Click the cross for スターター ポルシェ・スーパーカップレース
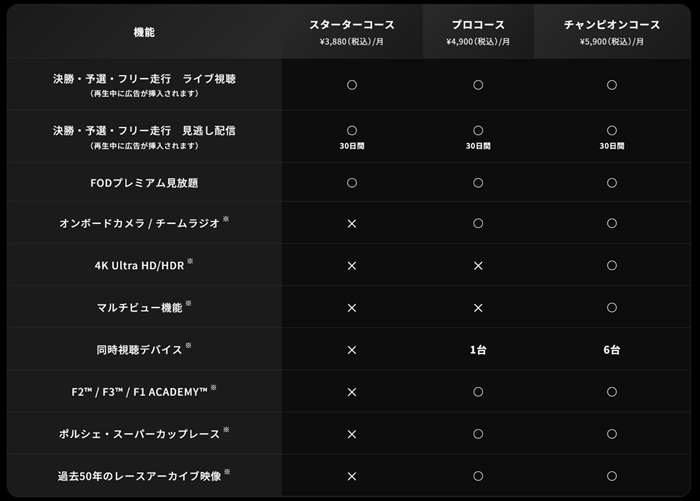The width and height of the screenshot is (700, 501). click(352, 434)
